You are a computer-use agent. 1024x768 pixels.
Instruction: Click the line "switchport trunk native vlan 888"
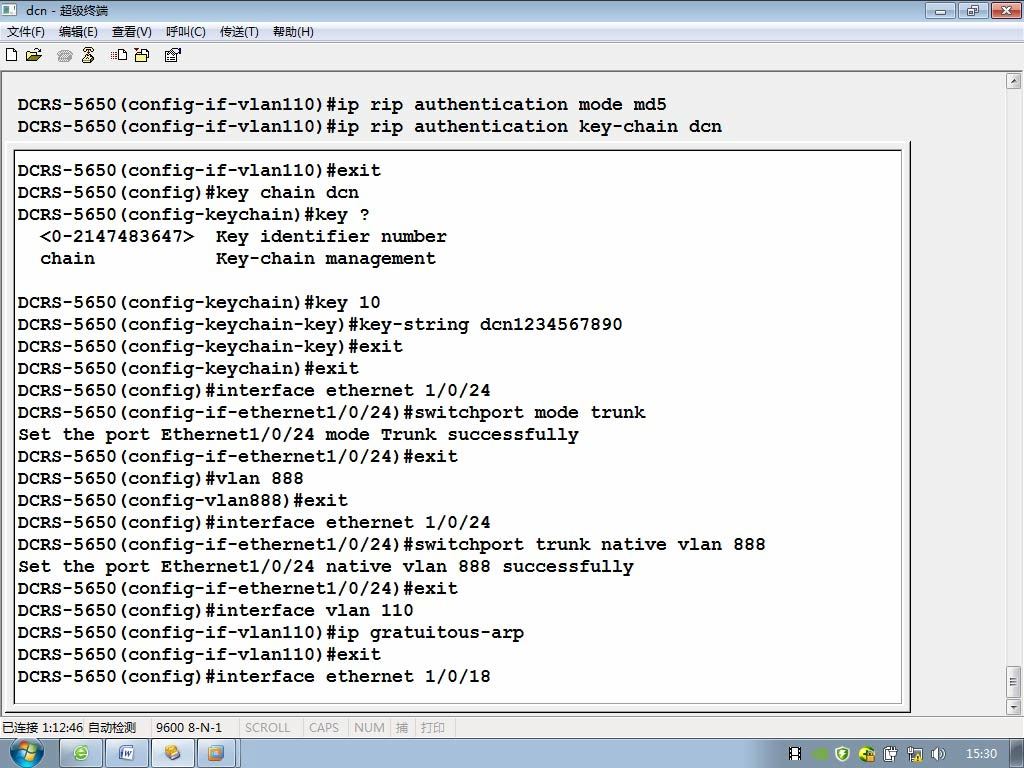point(391,545)
